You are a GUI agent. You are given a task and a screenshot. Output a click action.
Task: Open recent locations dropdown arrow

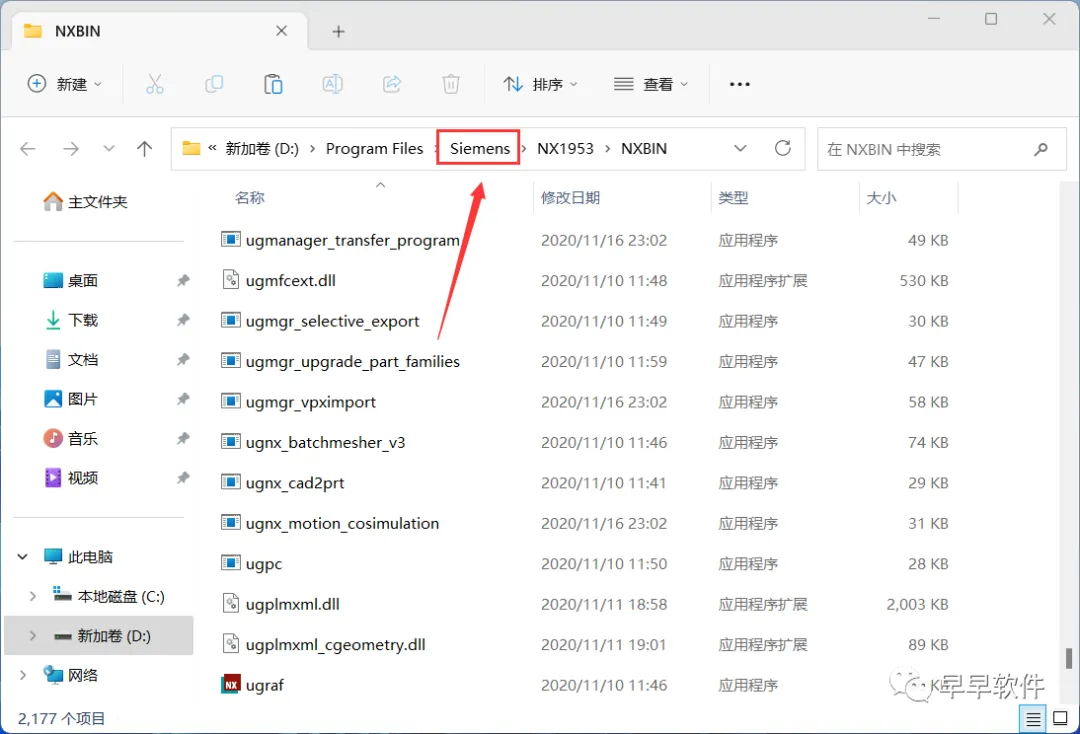click(108, 149)
